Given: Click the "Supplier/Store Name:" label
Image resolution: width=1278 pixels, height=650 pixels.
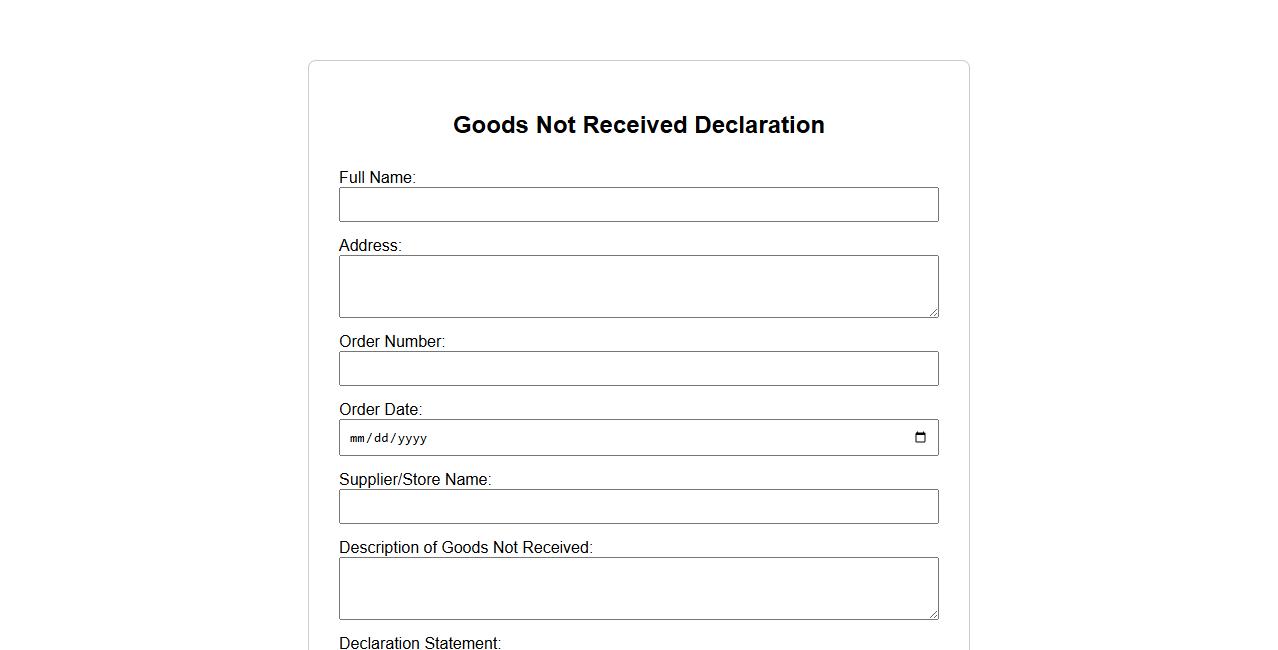Looking at the screenshot, I should [415, 480].
